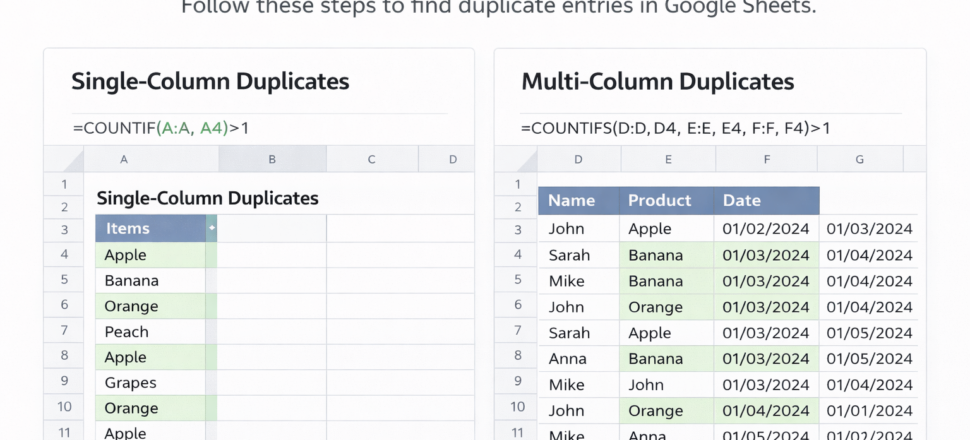
Task: Select column D header in the left sheet
Action: [447, 160]
